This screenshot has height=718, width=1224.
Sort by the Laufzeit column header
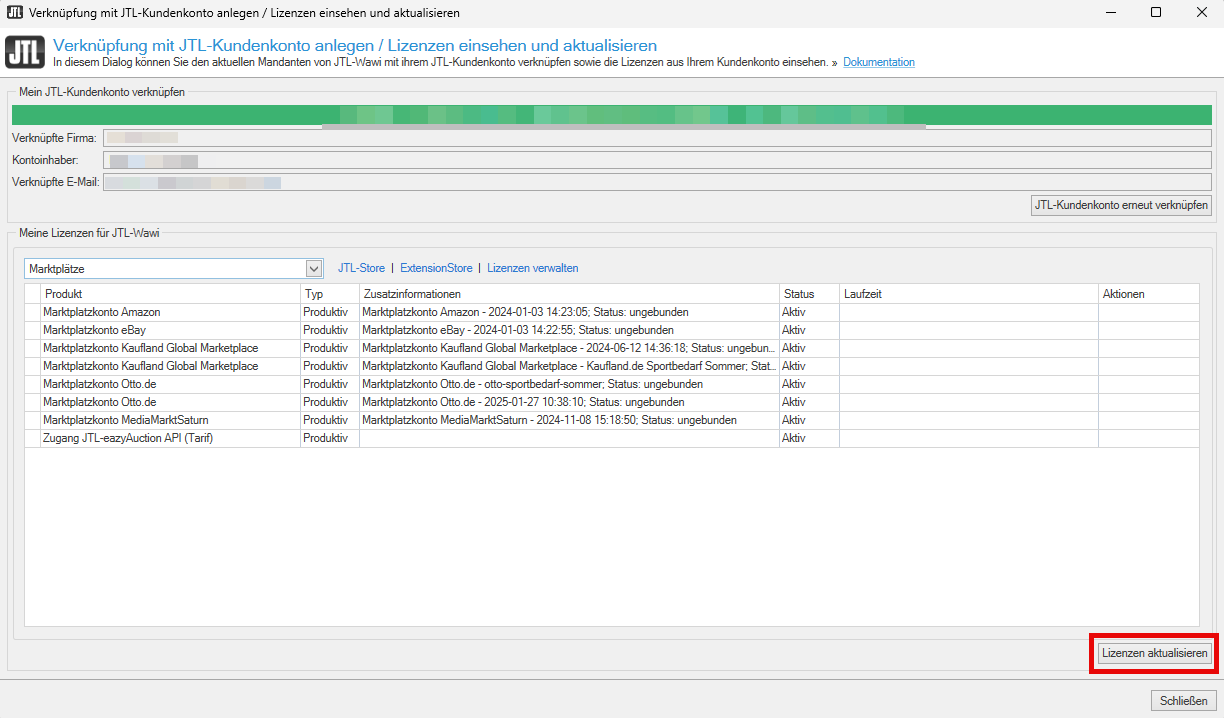[x=969, y=294]
